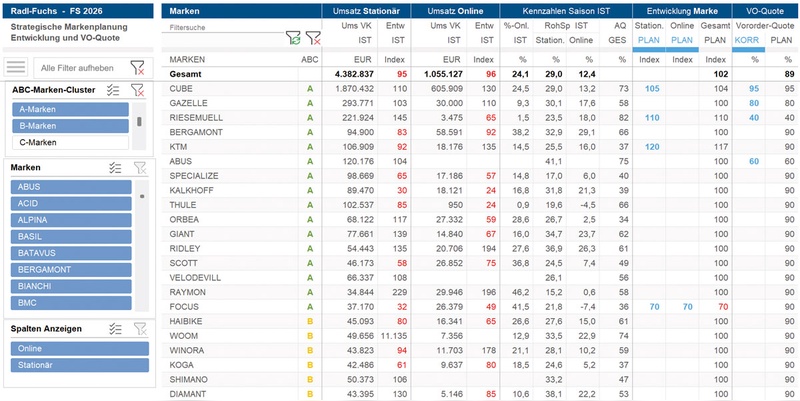
Task: Click select-all checklist icon for Marken panel
Action: [x=115, y=168]
